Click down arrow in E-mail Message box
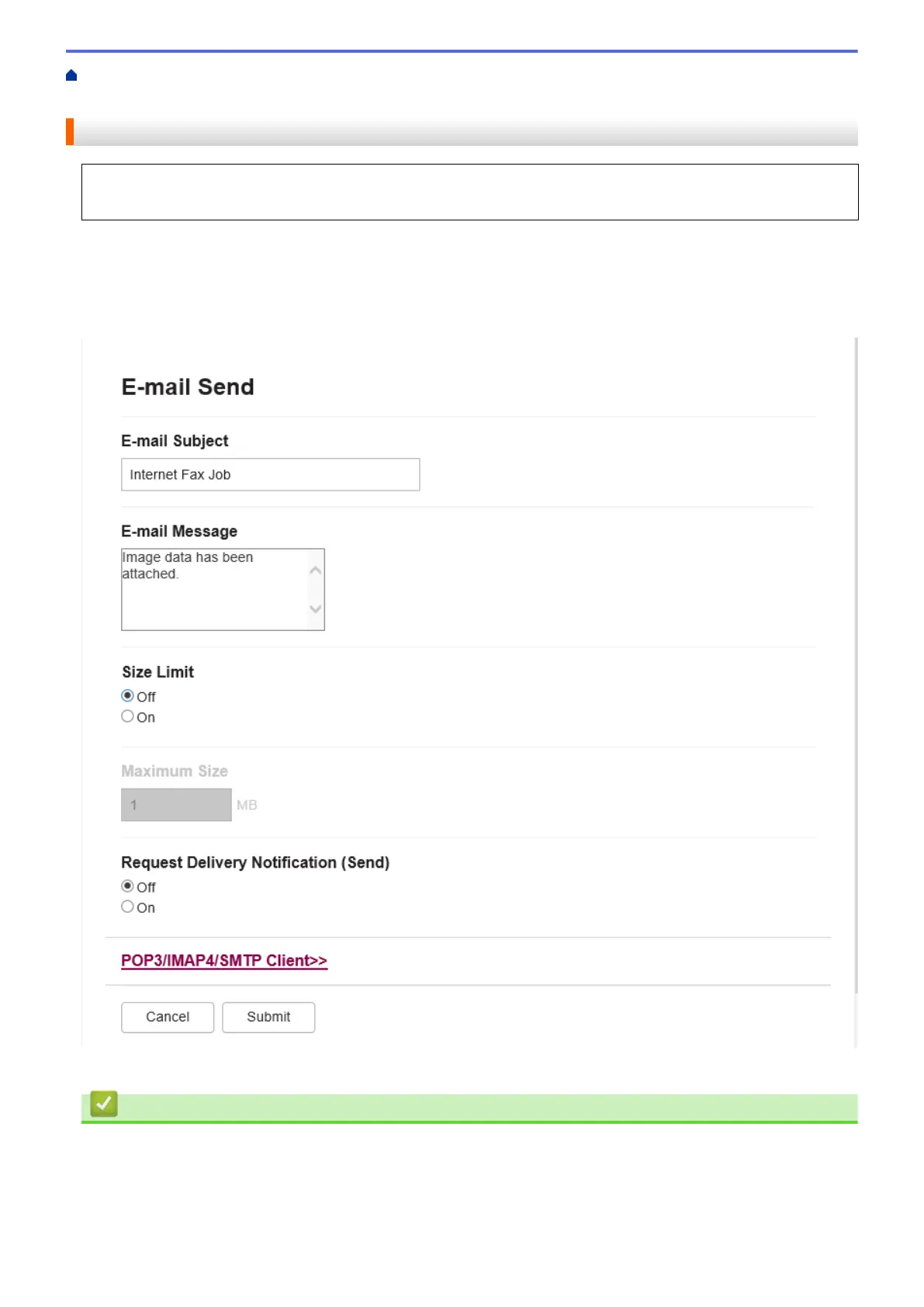The width and height of the screenshot is (924, 1307). [316, 608]
